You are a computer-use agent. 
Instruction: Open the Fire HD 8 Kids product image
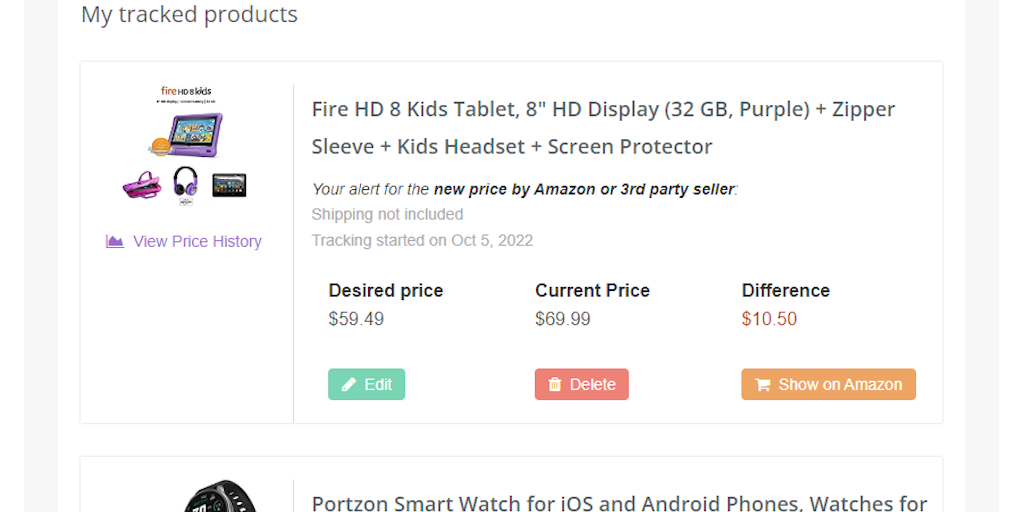click(184, 146)
